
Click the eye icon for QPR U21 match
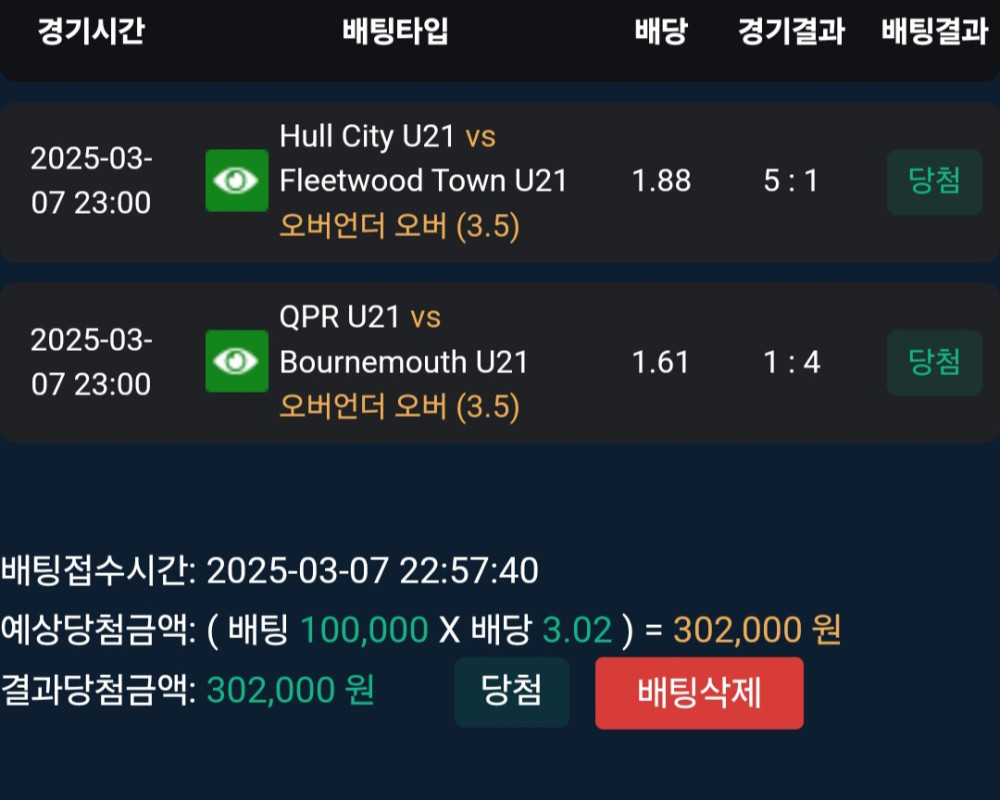click(237, 361)
